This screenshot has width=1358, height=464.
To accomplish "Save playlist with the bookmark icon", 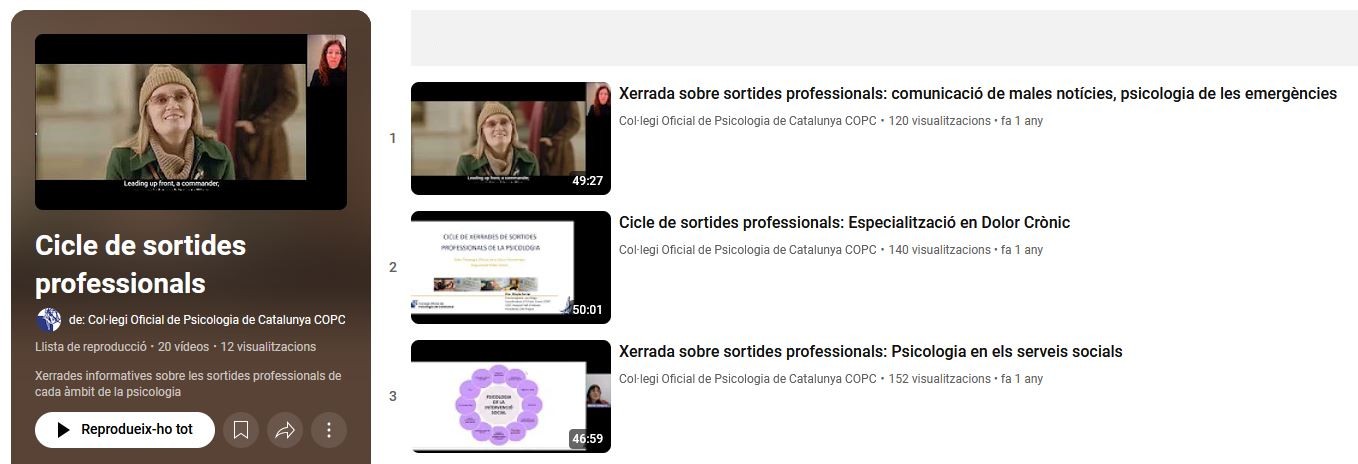I will (241, 430).
